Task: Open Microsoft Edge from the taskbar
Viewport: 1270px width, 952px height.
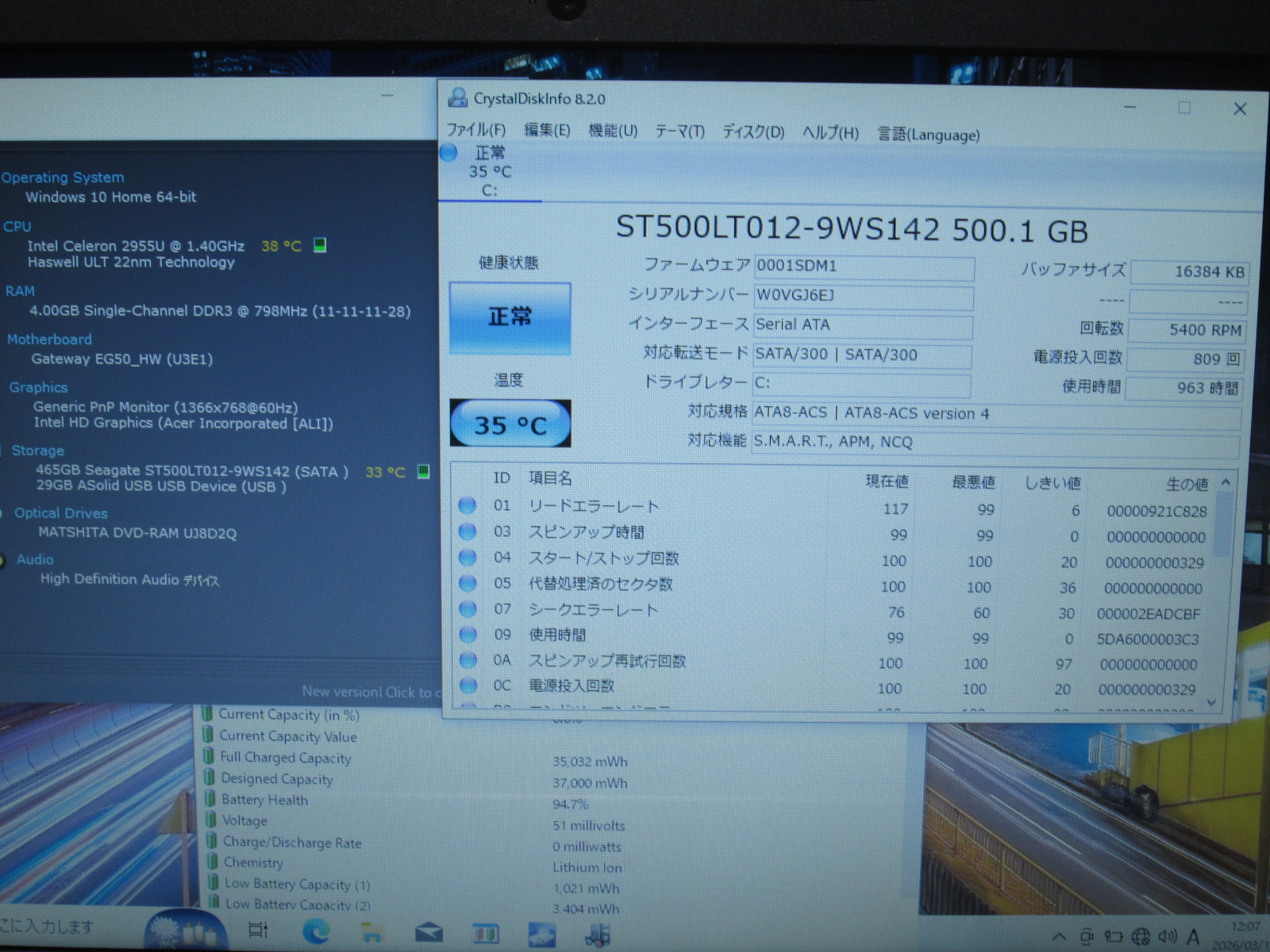Action: tap(316, 931)
